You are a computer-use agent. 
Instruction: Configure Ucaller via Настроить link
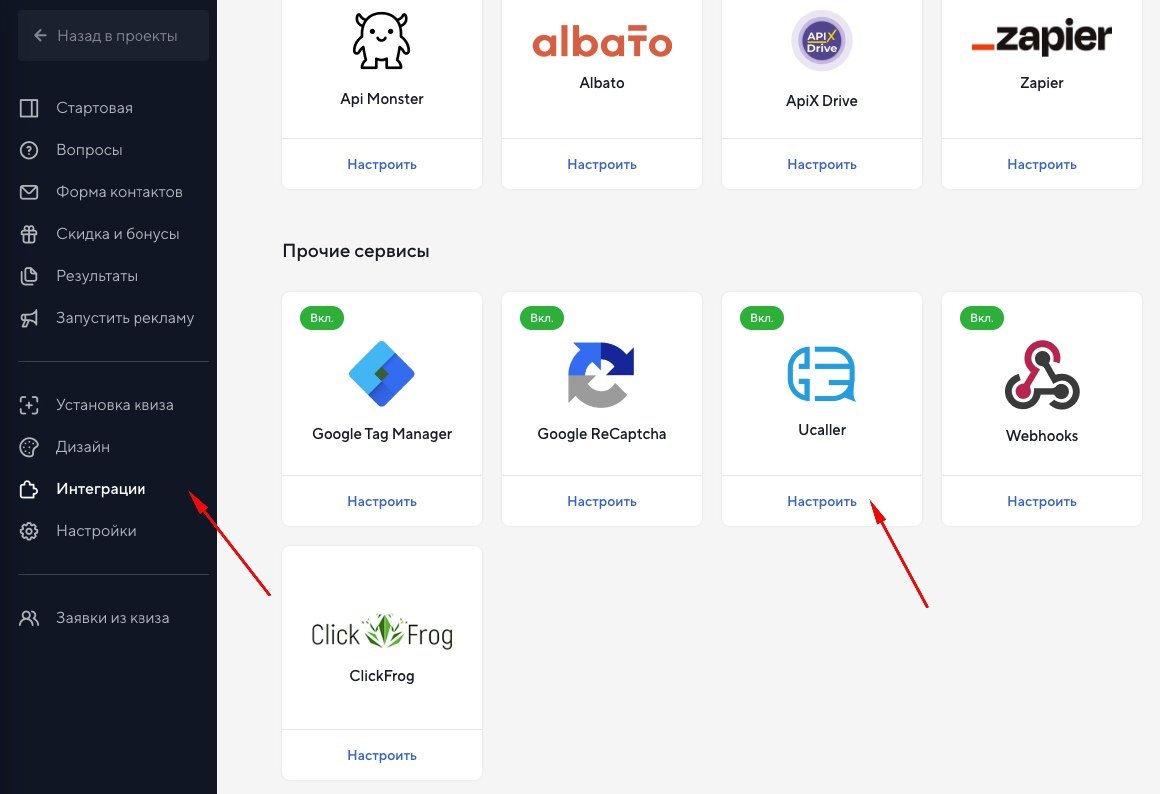822,502
